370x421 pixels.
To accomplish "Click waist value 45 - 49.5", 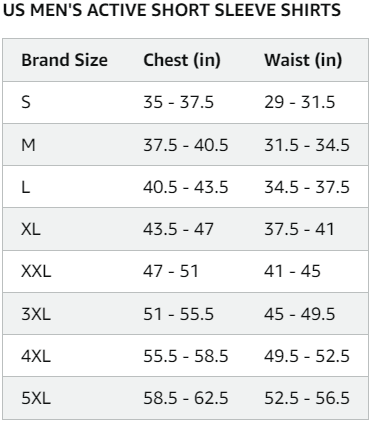I will pos(300,314).
